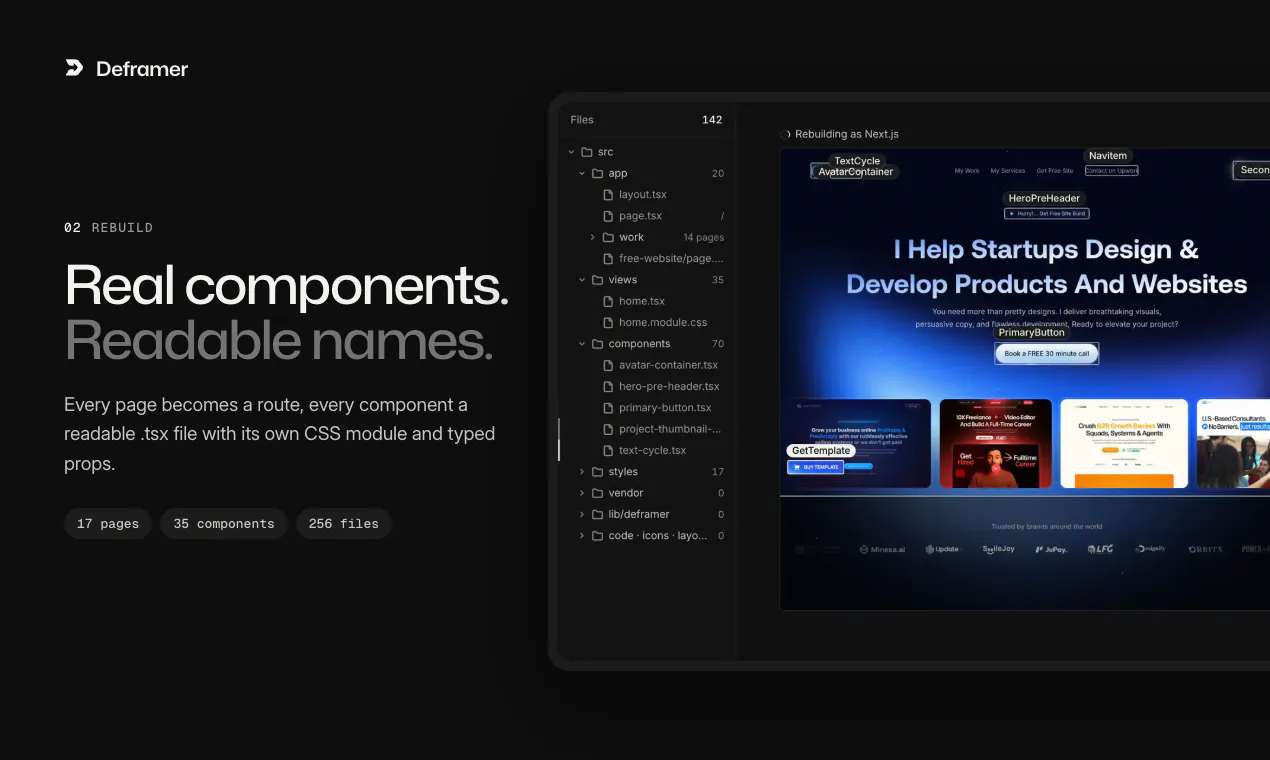This screenshot has width=1270, height=760.
Task: Click the 35 components pill
Action: click(x=224, y=524)
